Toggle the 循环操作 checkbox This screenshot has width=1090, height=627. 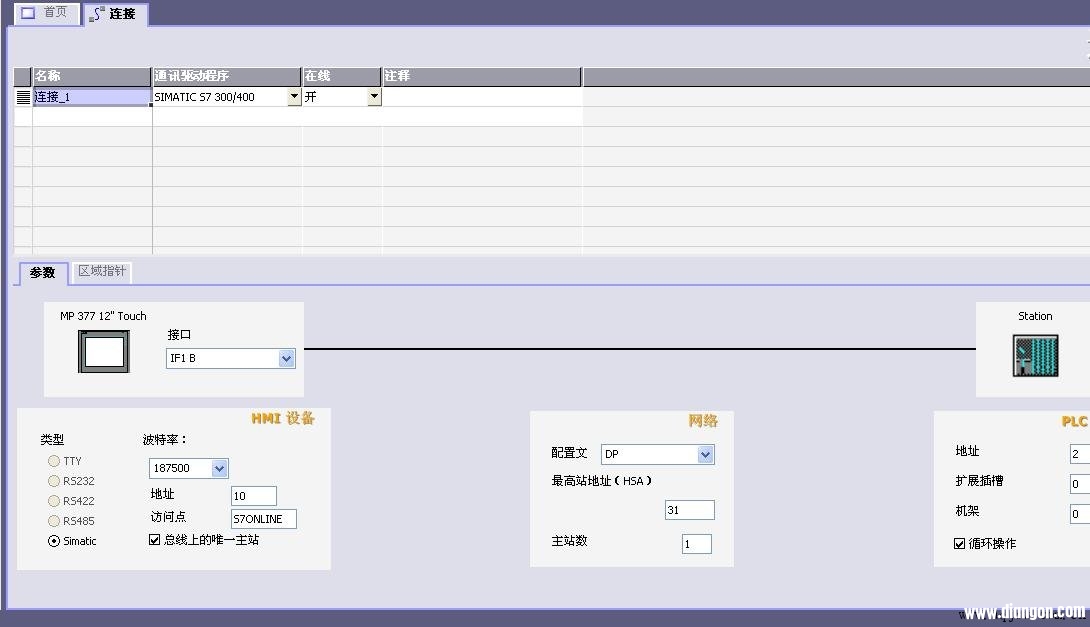tap(960, 543)
